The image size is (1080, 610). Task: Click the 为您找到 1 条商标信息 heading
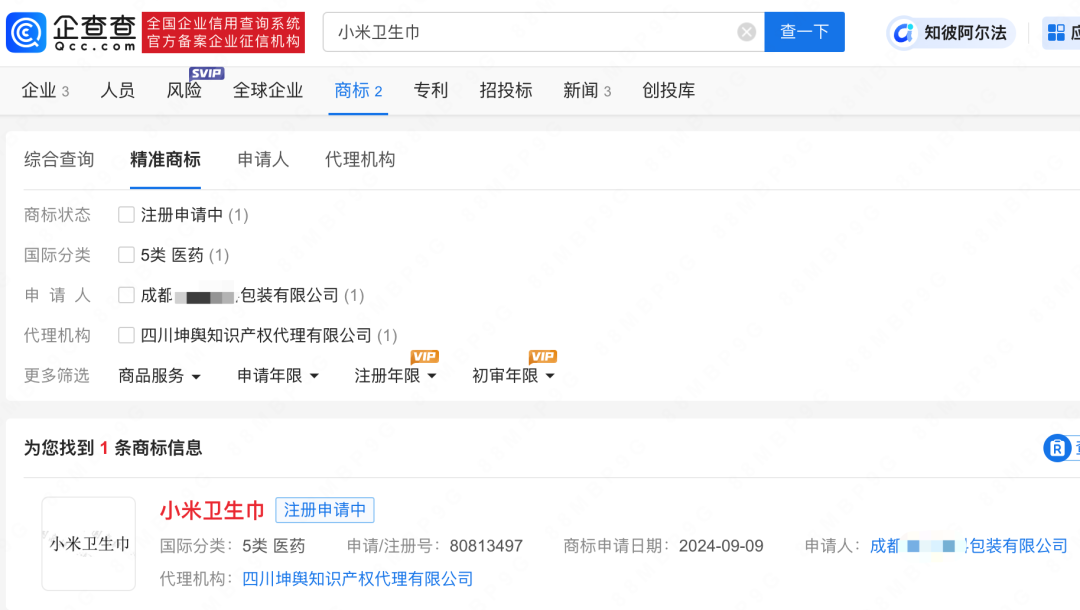(113, 448)
